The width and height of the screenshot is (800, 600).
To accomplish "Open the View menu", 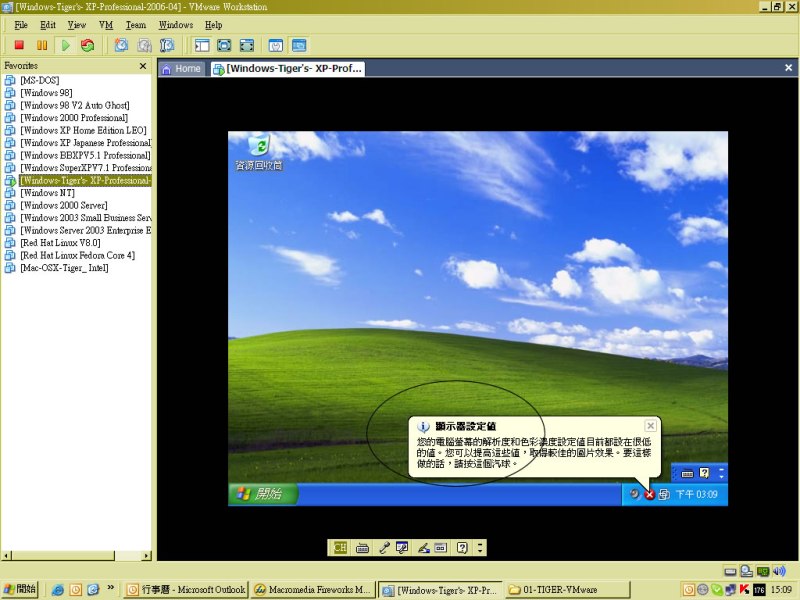I will point(77,25).
